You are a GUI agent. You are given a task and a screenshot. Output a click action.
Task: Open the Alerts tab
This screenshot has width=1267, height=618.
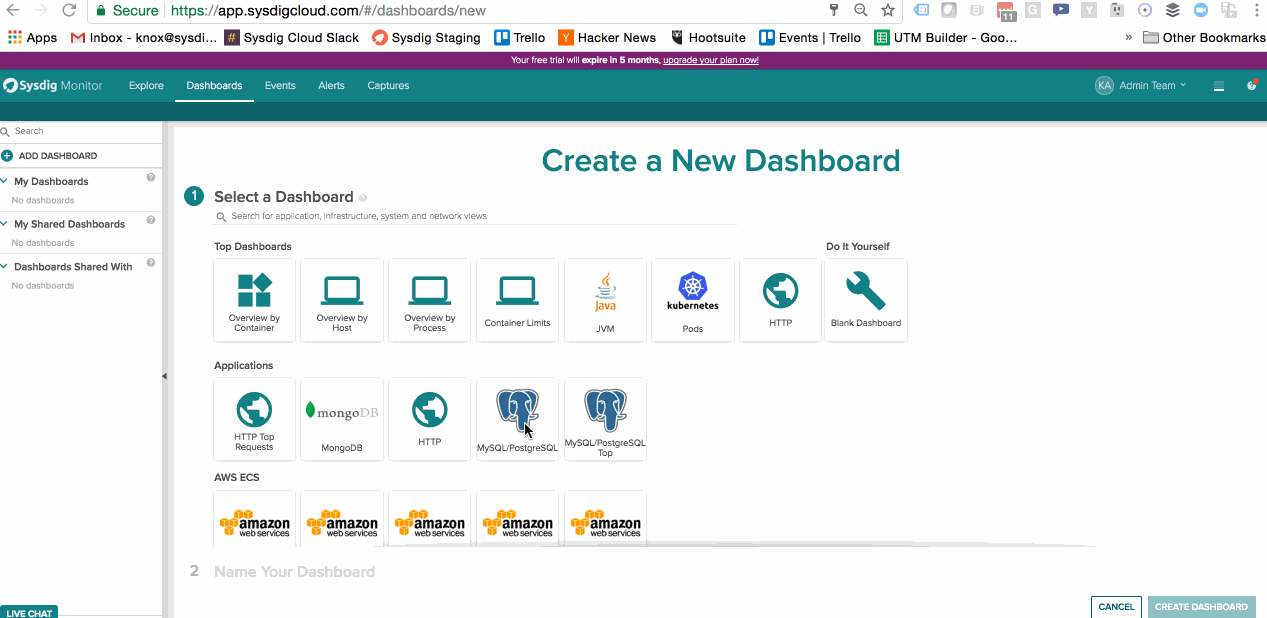(331, 85)
